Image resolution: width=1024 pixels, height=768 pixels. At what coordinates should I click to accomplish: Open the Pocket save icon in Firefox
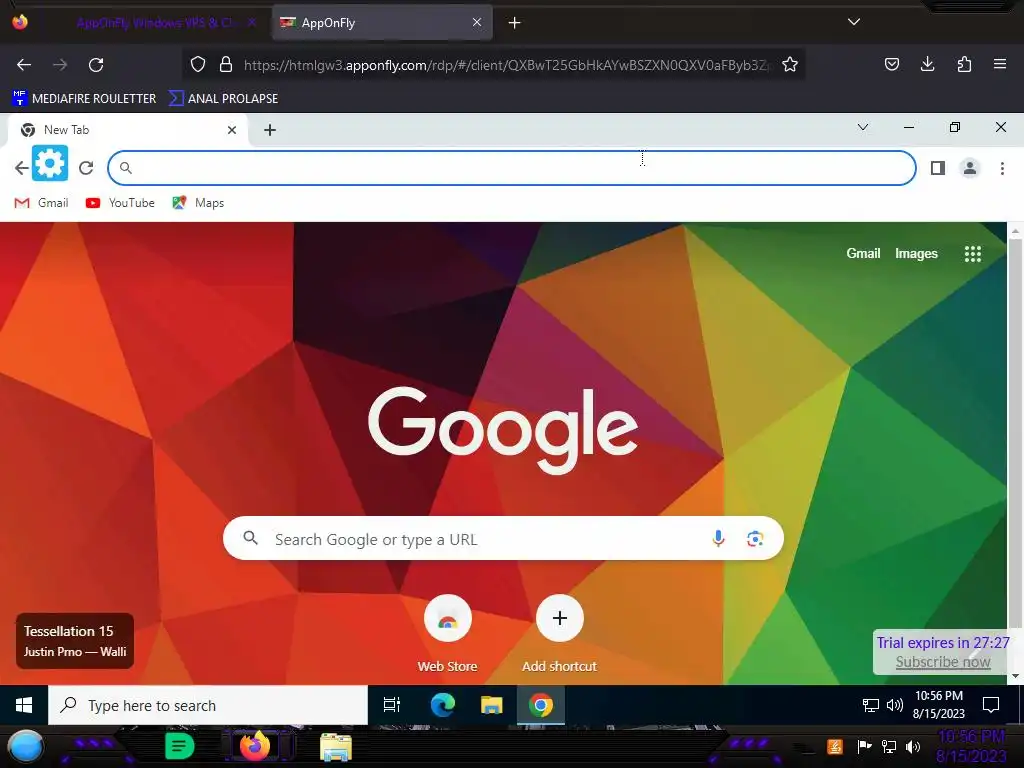coord(891,64)
